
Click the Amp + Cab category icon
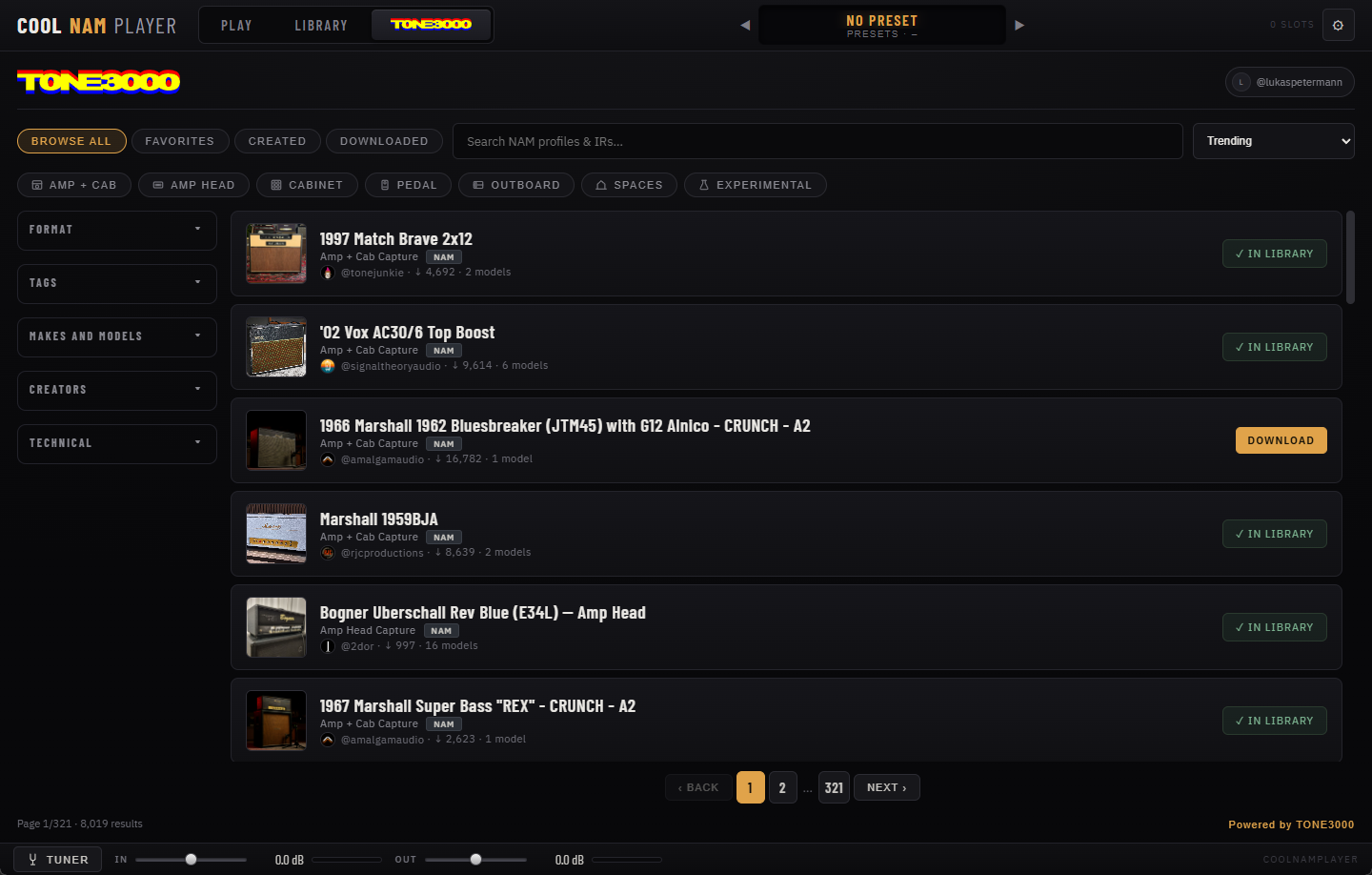click(37, 185)
